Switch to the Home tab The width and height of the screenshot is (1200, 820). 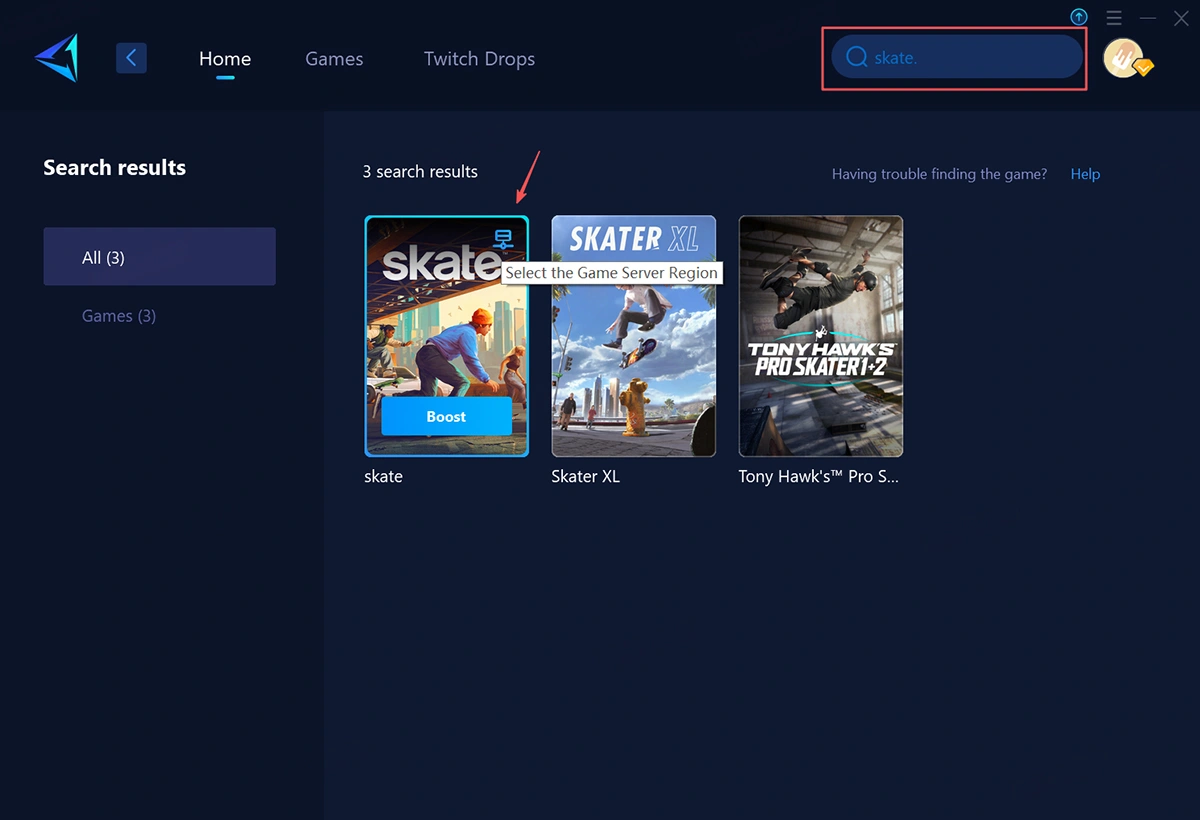pos(225,59)
